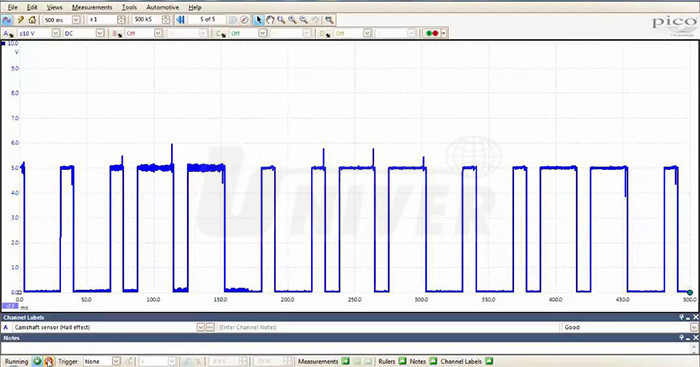Increase the 500 kS samples spinner
700x367 pixels.
(166, 17)
